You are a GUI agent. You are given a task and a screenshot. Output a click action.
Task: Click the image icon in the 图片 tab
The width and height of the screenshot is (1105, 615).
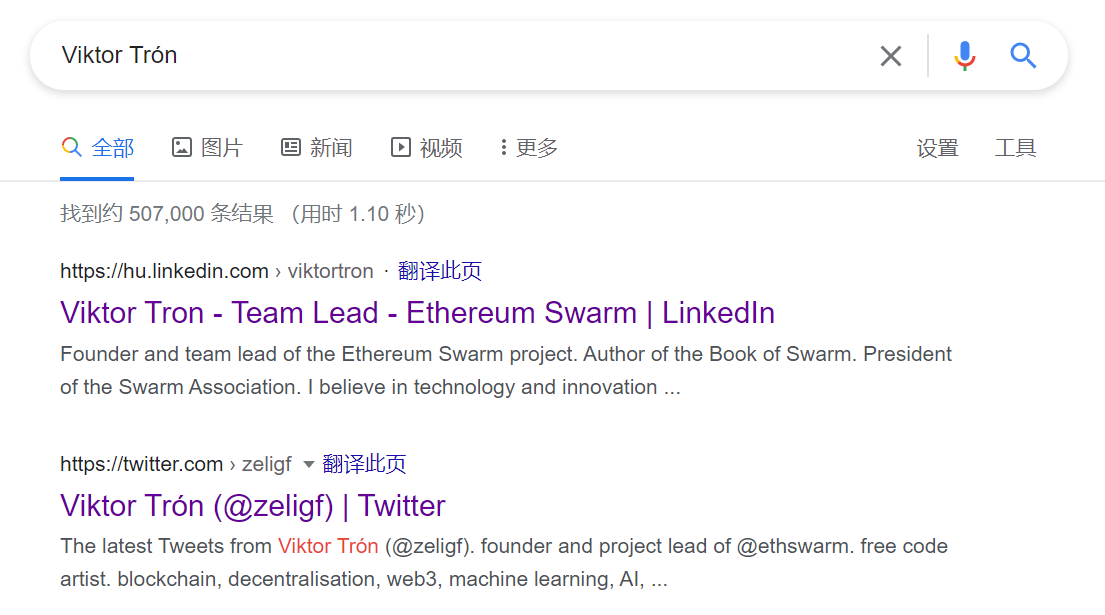pyautogui.click(x=181, y=148)
